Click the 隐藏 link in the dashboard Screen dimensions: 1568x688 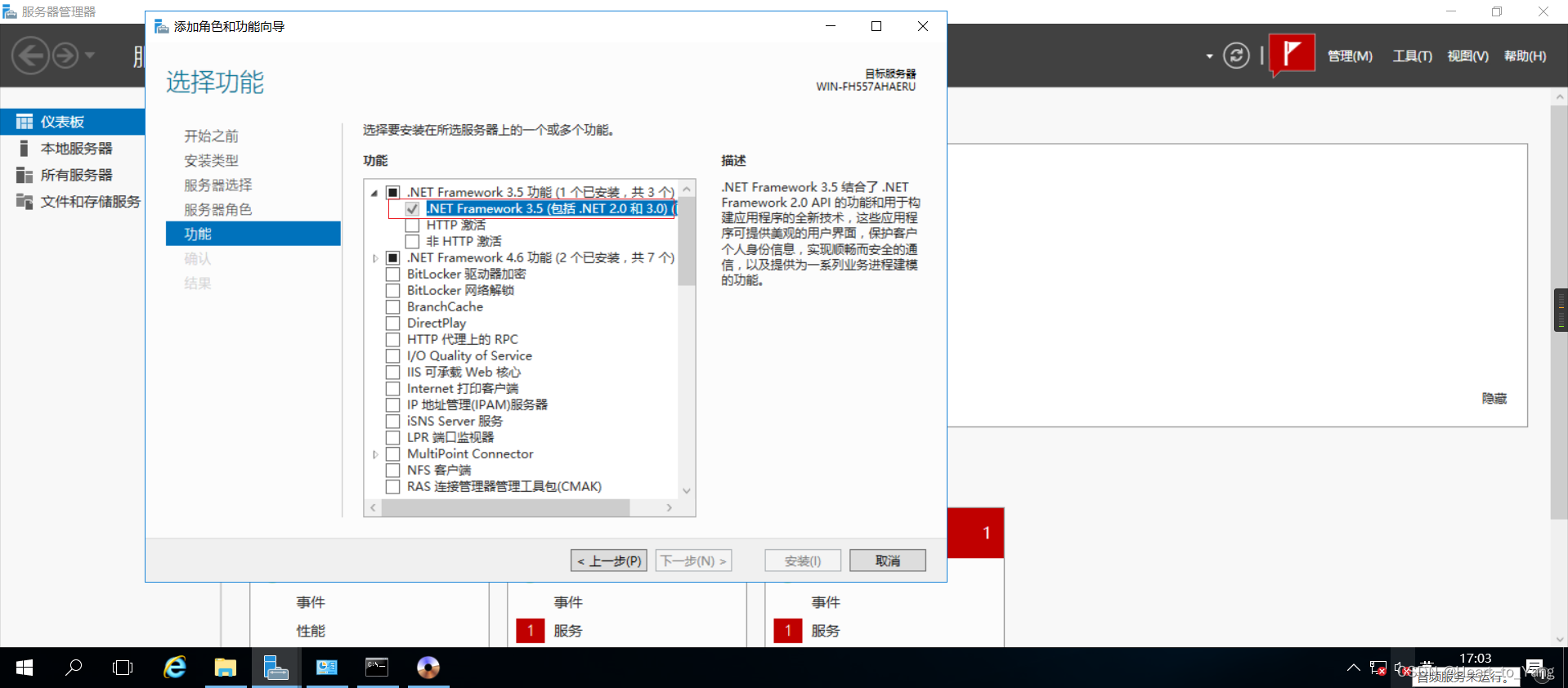(x=1494, y=398)
